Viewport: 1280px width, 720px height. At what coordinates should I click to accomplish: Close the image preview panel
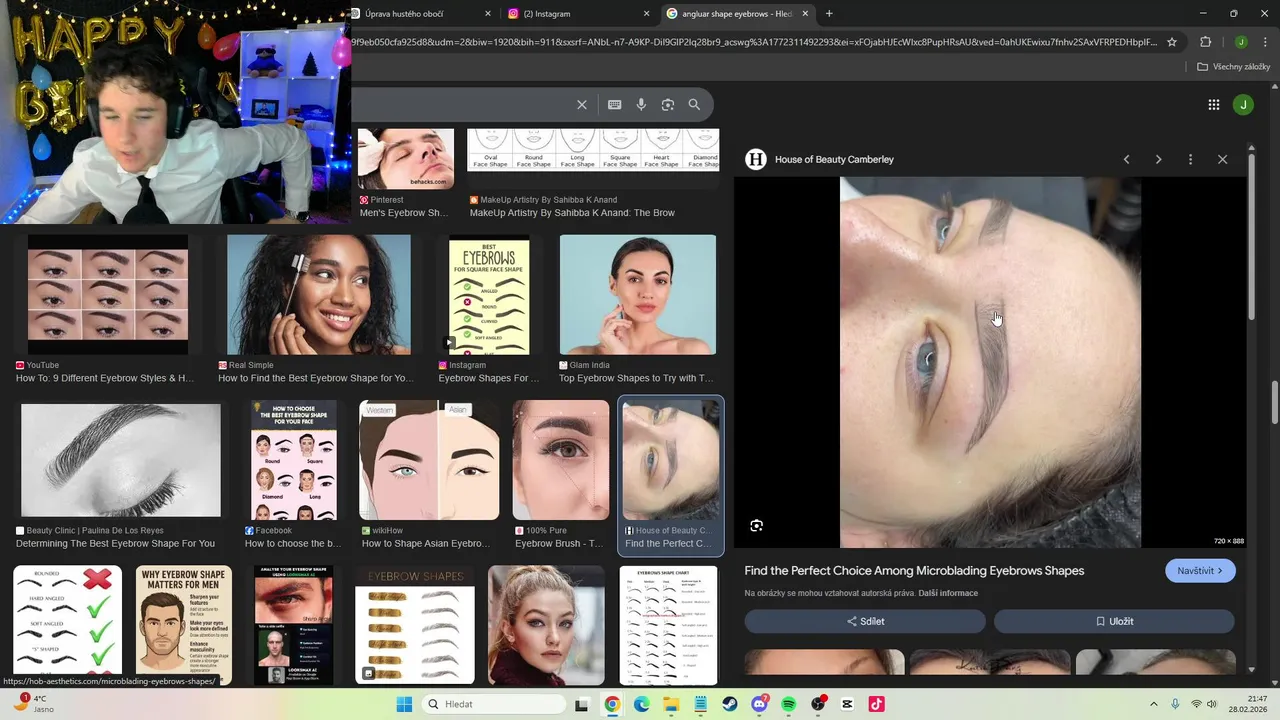click(1222, 159)
